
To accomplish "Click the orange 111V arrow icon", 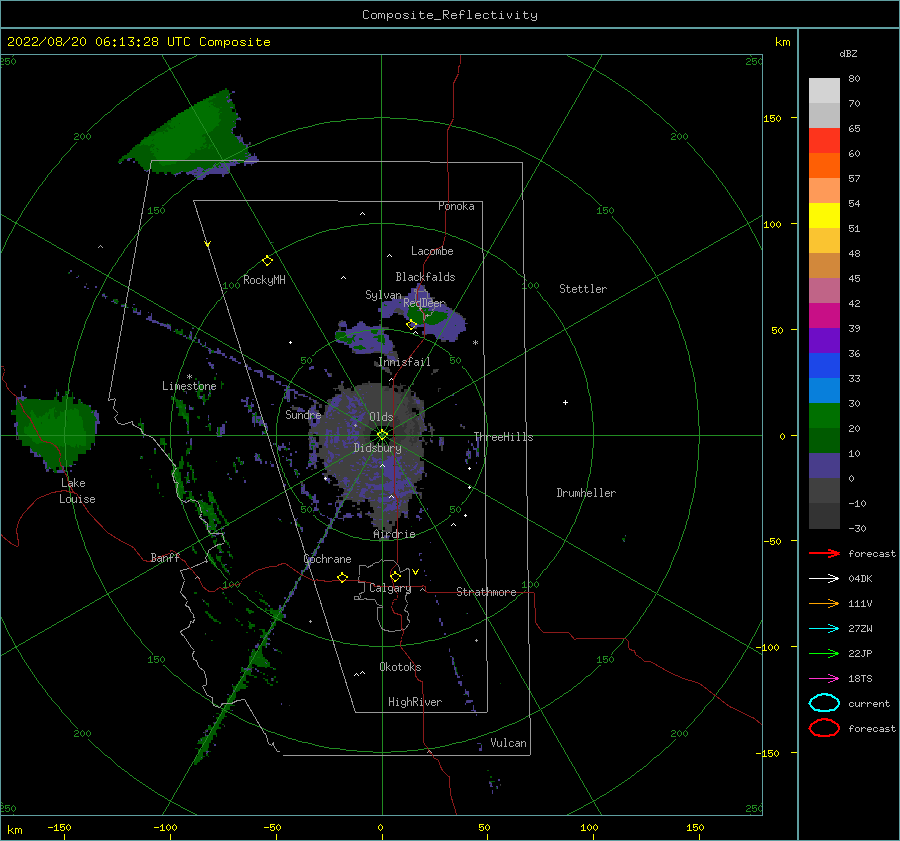I will (x=824, y=603).
